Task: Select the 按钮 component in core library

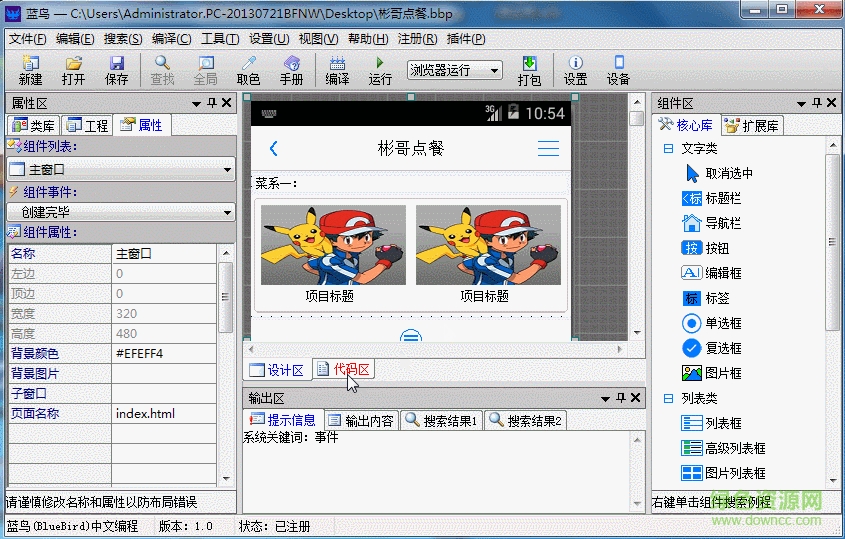Action: [x=714, y=248]
